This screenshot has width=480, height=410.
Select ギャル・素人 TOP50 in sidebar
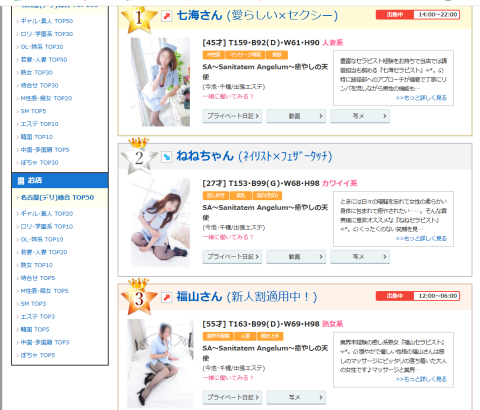tap(47, 21)
